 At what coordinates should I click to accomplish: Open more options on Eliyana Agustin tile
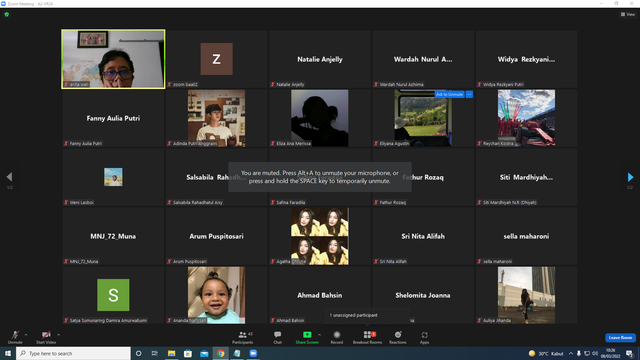(x=469, y=94)
